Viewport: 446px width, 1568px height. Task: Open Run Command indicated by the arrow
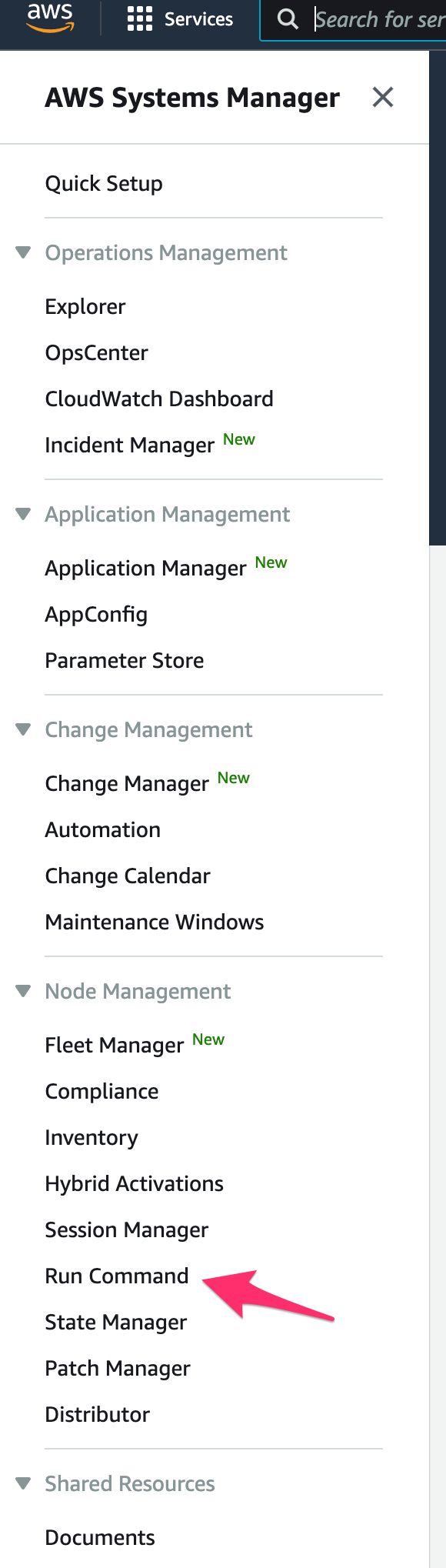click(116, 1276)
